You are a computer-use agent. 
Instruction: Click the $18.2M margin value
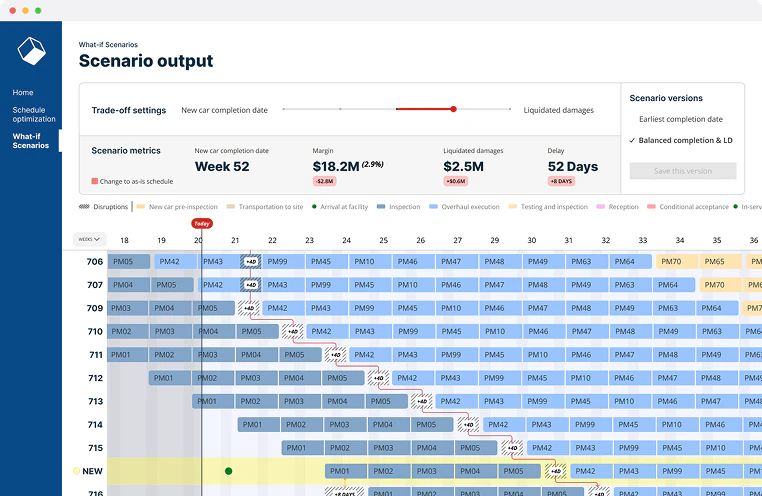pos(336,167)
